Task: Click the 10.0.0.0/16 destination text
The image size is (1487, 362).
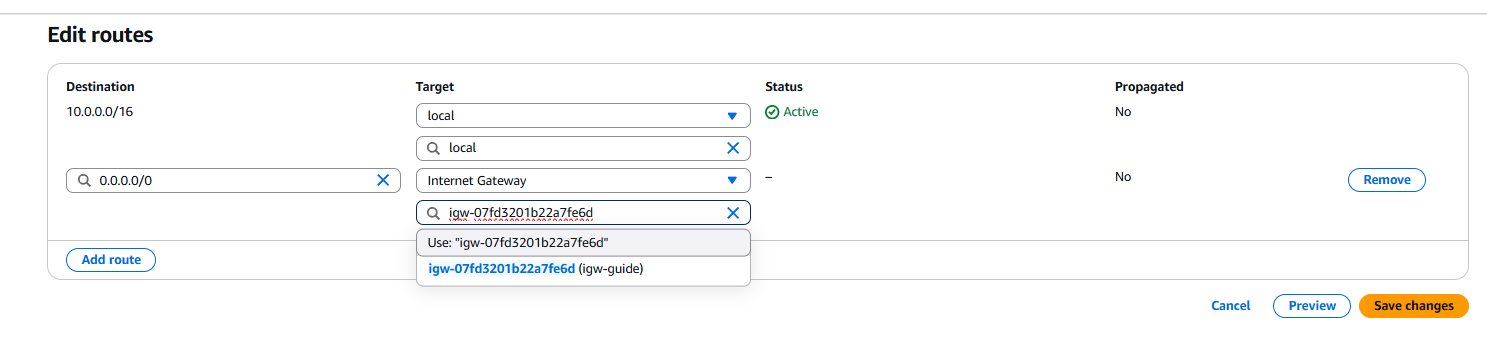Action: click(99, 112)
